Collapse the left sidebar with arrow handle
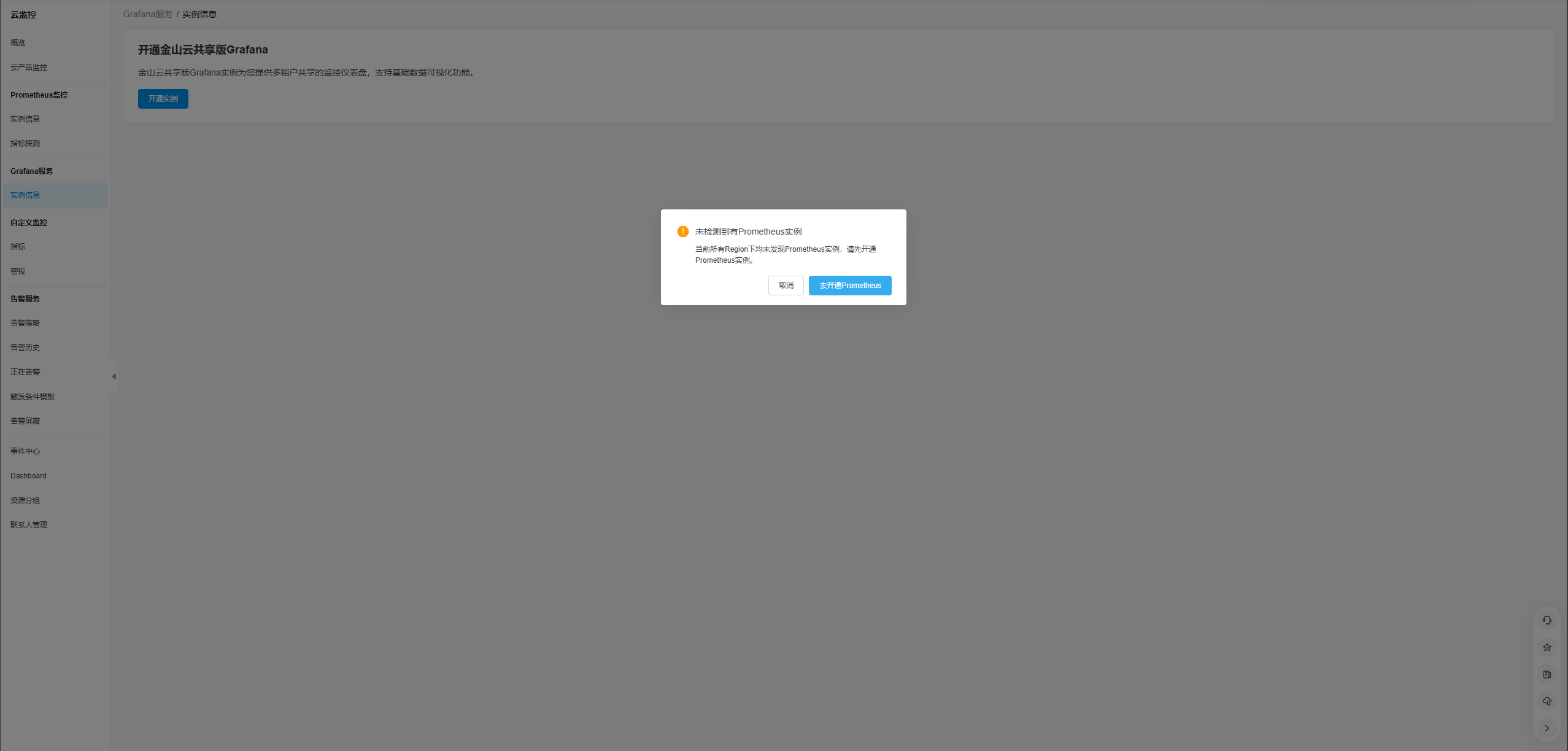This screenshot has width=1568, height=751. point(114,376)
